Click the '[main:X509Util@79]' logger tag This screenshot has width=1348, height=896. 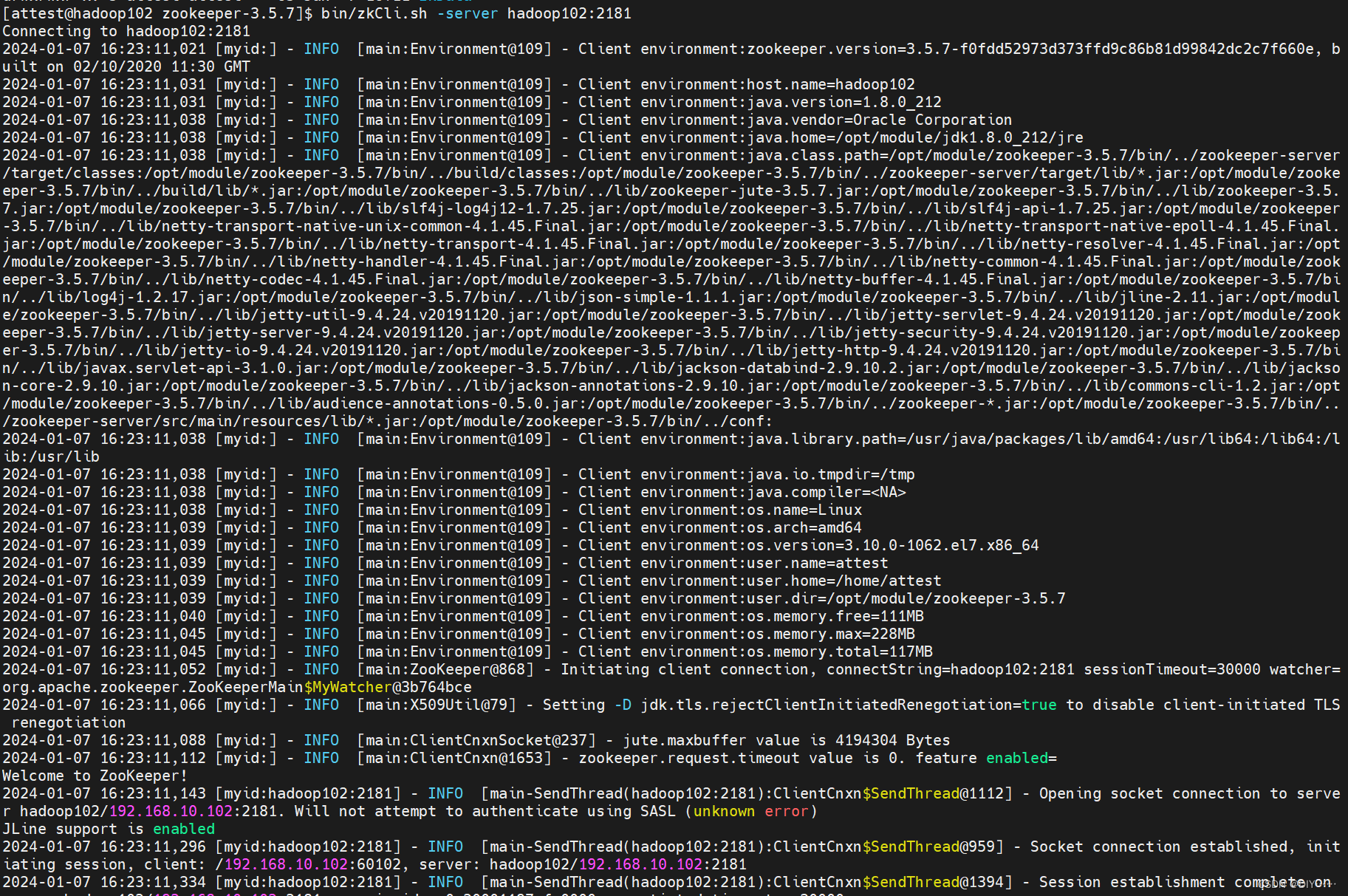coord(436,705)
